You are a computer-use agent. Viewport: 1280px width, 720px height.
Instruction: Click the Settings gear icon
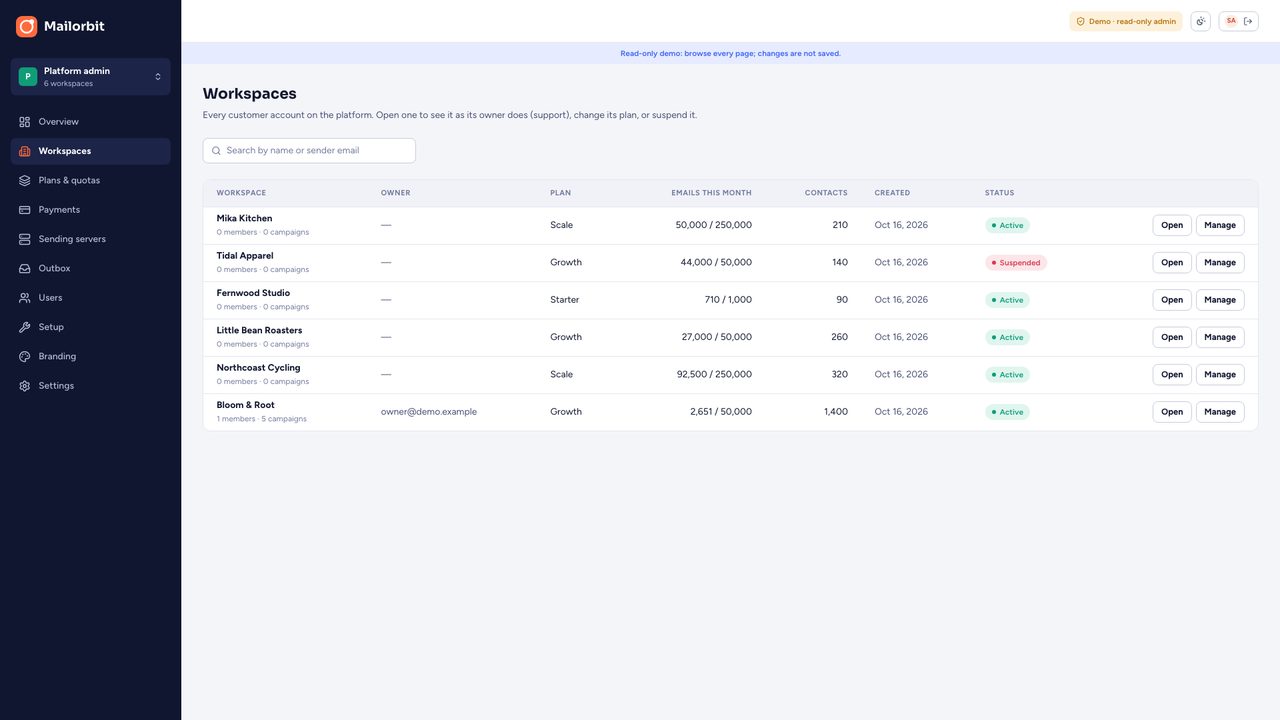[25, 386]
